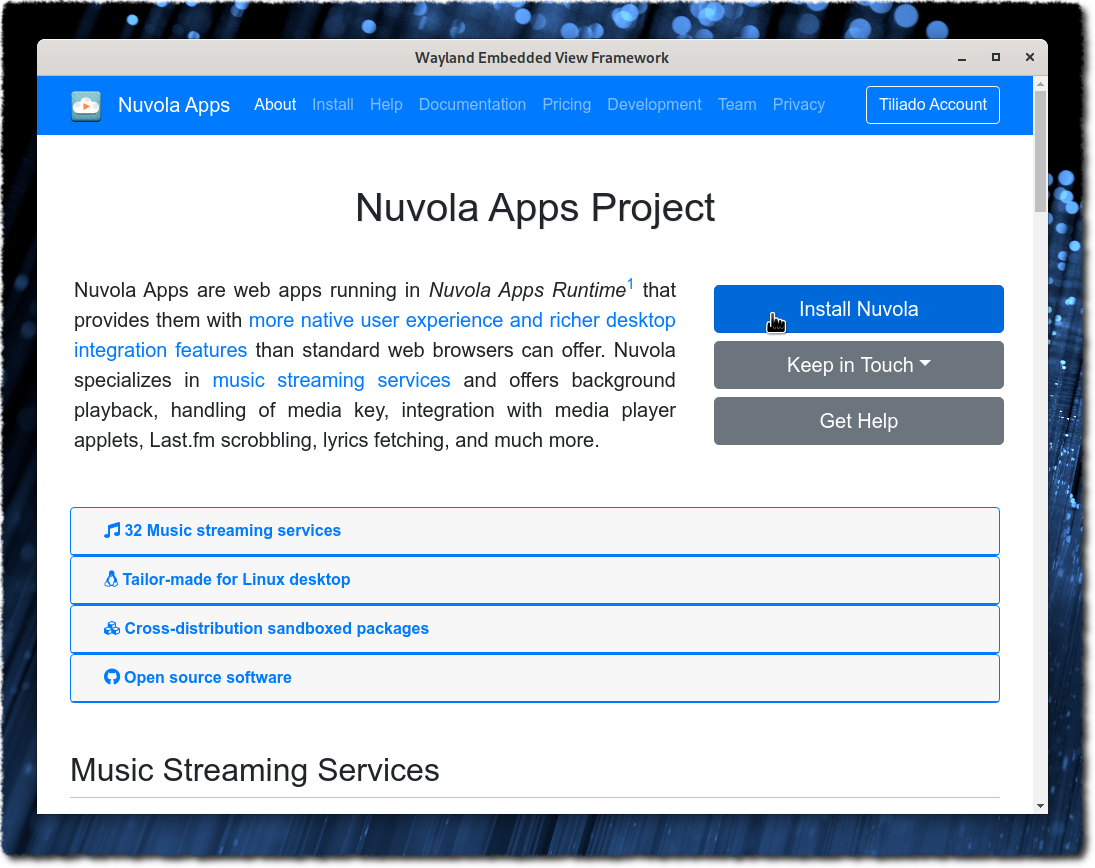
Task: Click the music note icon beside 32 Music streaming services
Action: 112,531
